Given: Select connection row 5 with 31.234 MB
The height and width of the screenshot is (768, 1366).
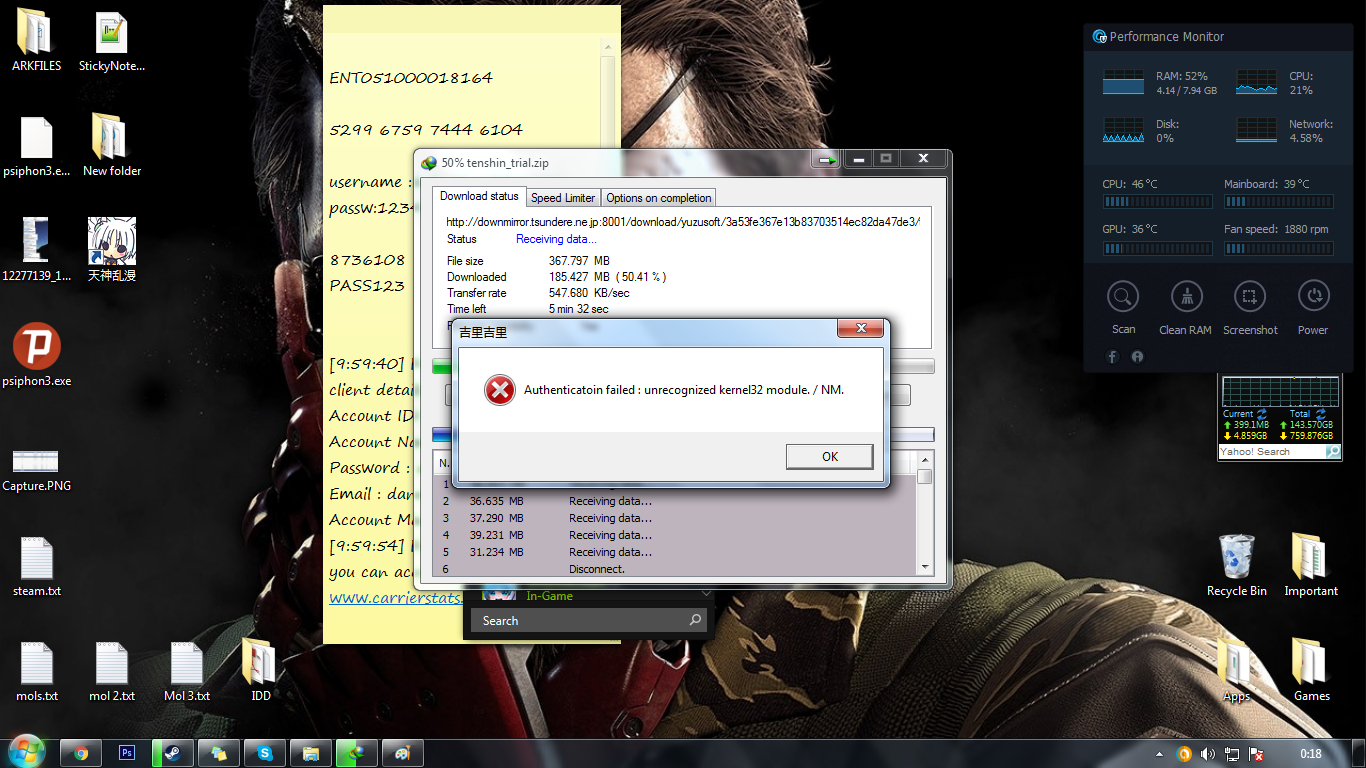Looking at the screenshot, I should point(675,552).
